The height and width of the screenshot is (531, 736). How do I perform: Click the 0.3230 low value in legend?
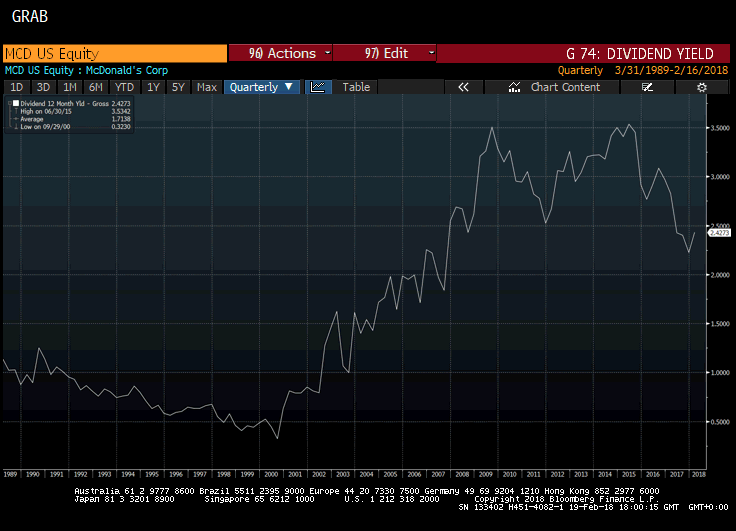(121, 127)
